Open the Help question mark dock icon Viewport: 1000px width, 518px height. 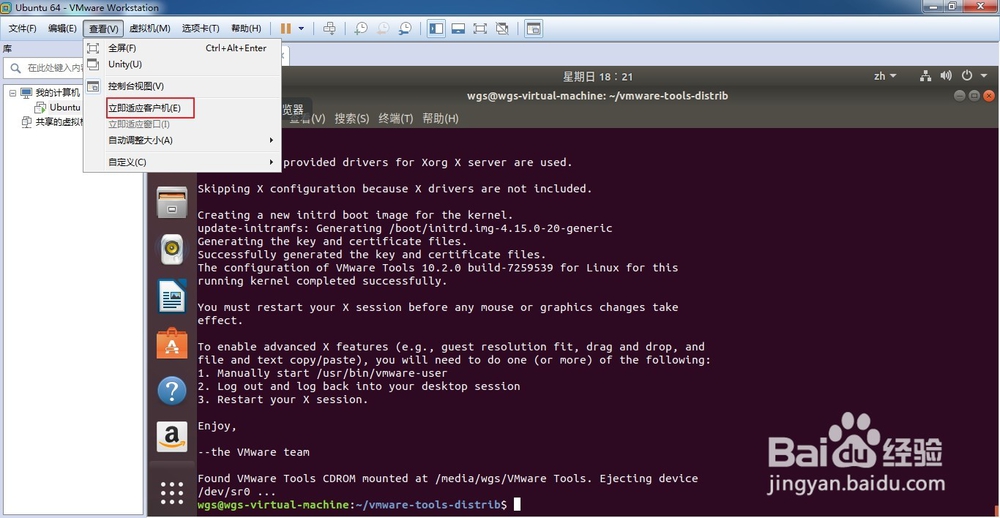172,390
